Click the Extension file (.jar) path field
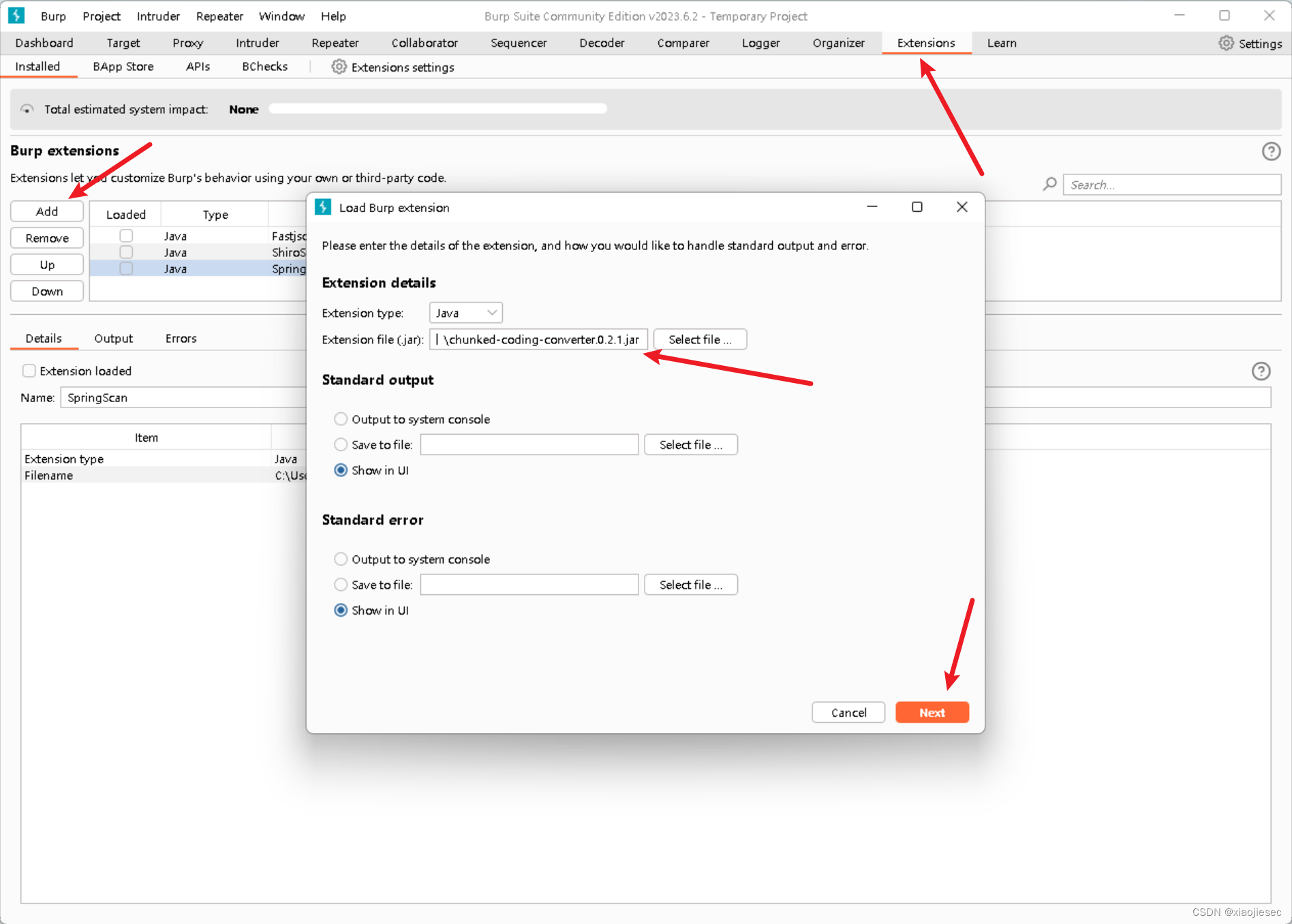The width and height of the screenshot is (1292, 924). pos(538,339)
